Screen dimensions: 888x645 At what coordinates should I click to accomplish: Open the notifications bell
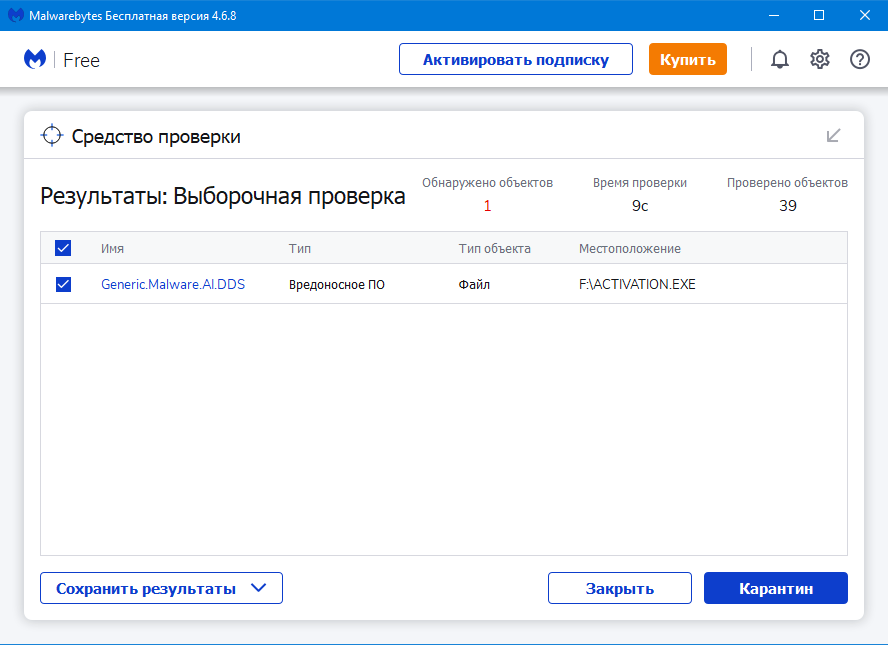(x=779, y=59)
